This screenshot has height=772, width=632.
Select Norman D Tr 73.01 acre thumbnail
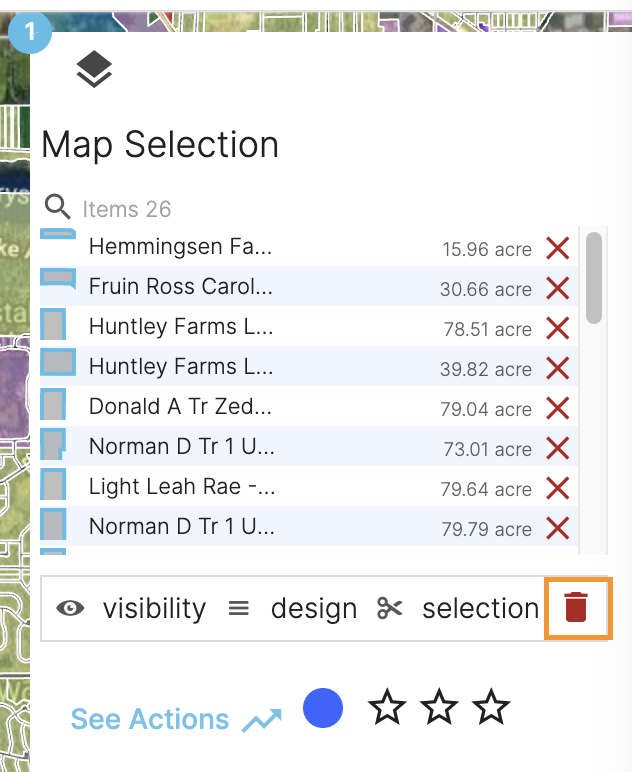point(53,444)
